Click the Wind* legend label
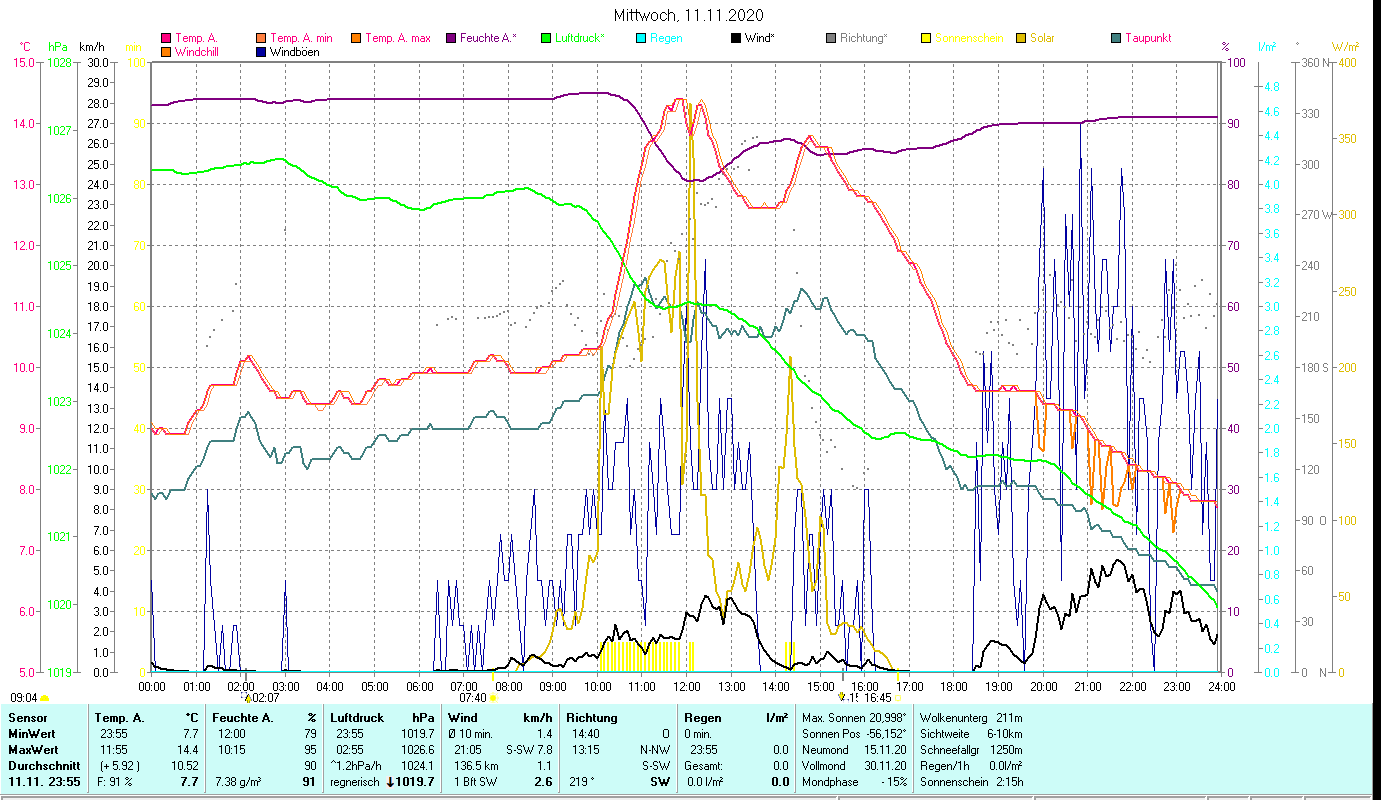The height and width of the screenshot is (800, 1381). [762, 38]
